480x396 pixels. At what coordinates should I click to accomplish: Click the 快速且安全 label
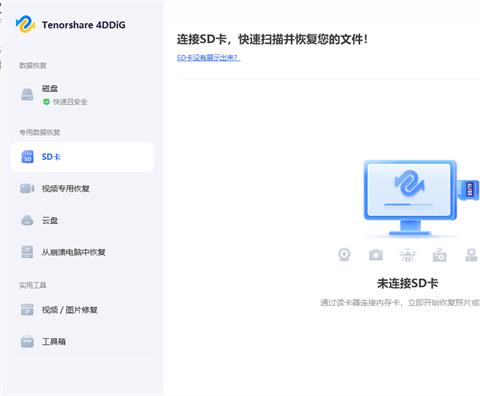coord(70,102)
